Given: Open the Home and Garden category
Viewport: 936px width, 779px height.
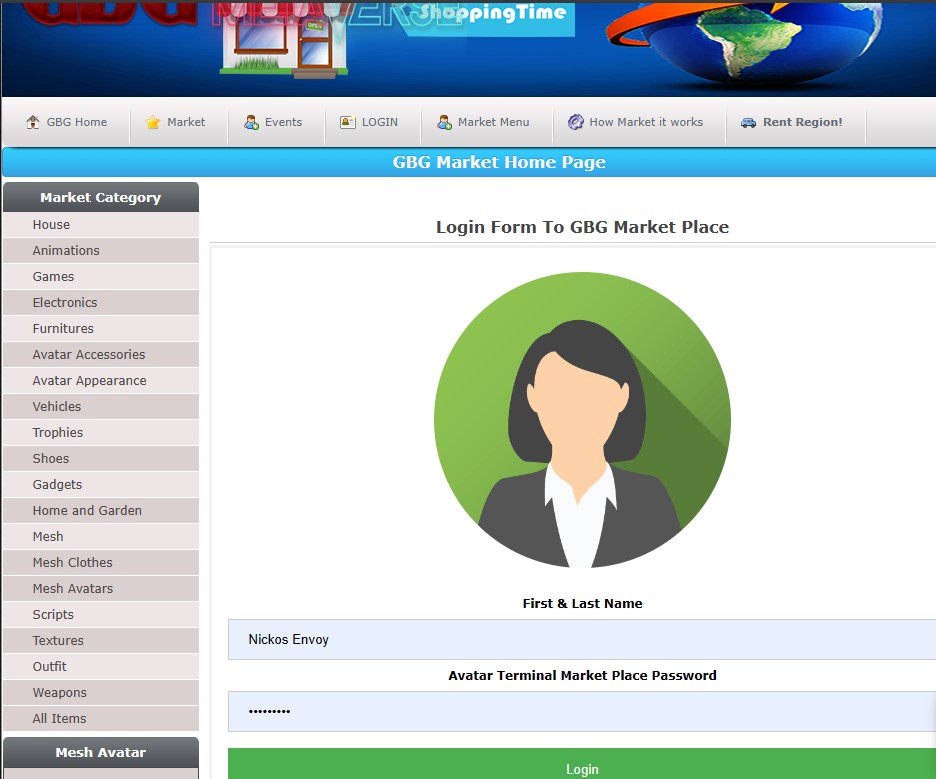Looking at the screenshot, I should pos(87,511).
